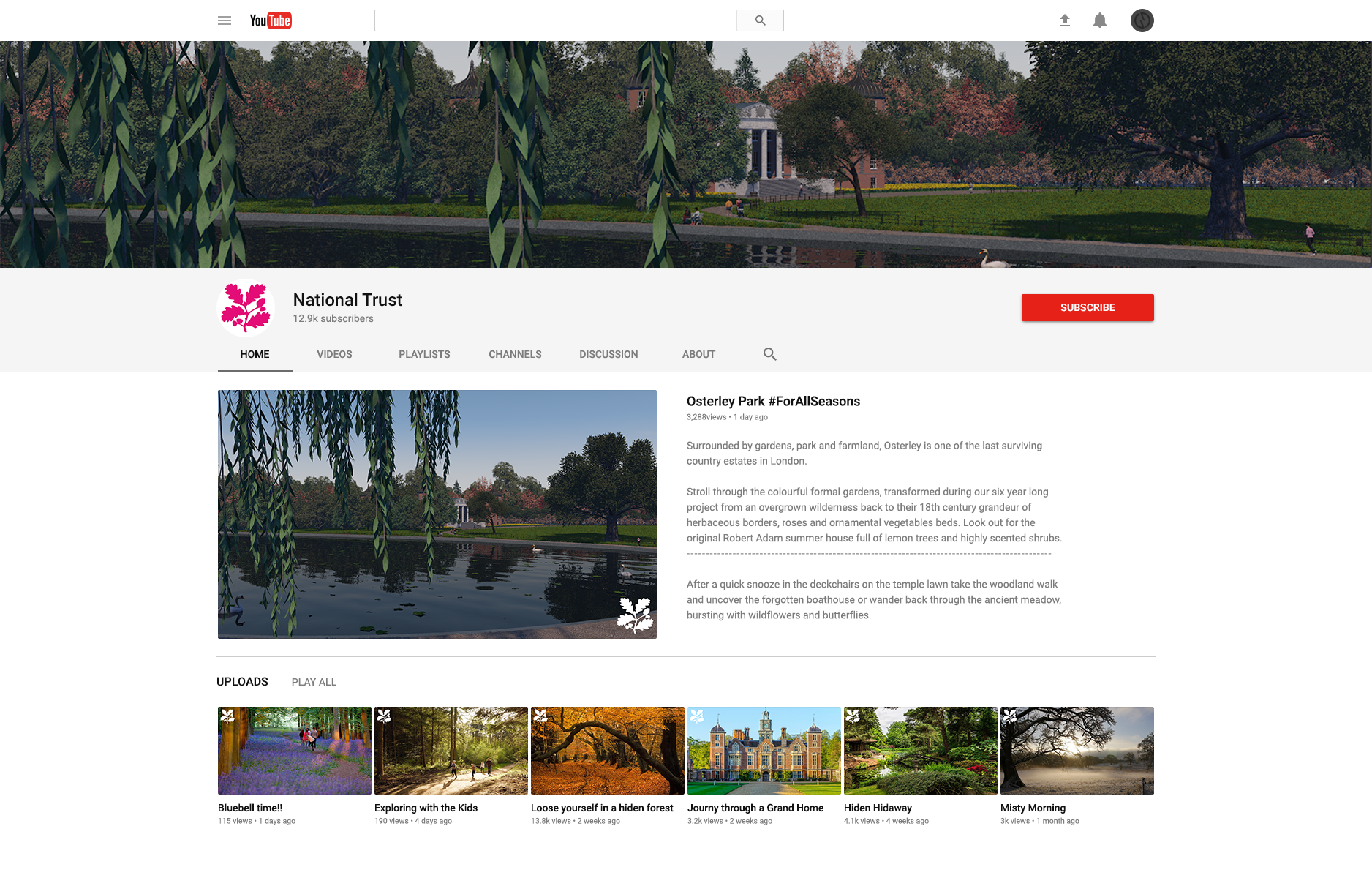Click Journy through a Grand Home title
This screenshot has width=1372, height=878.
[755, 808]
